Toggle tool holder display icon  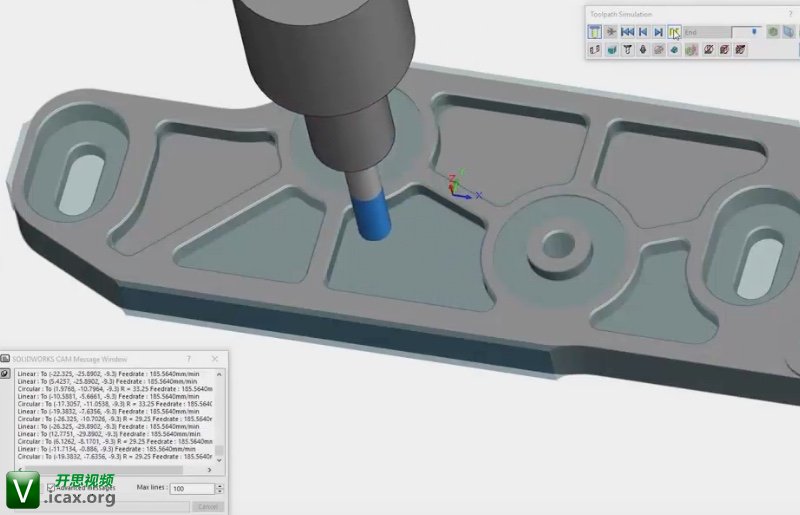pos(643,50)
